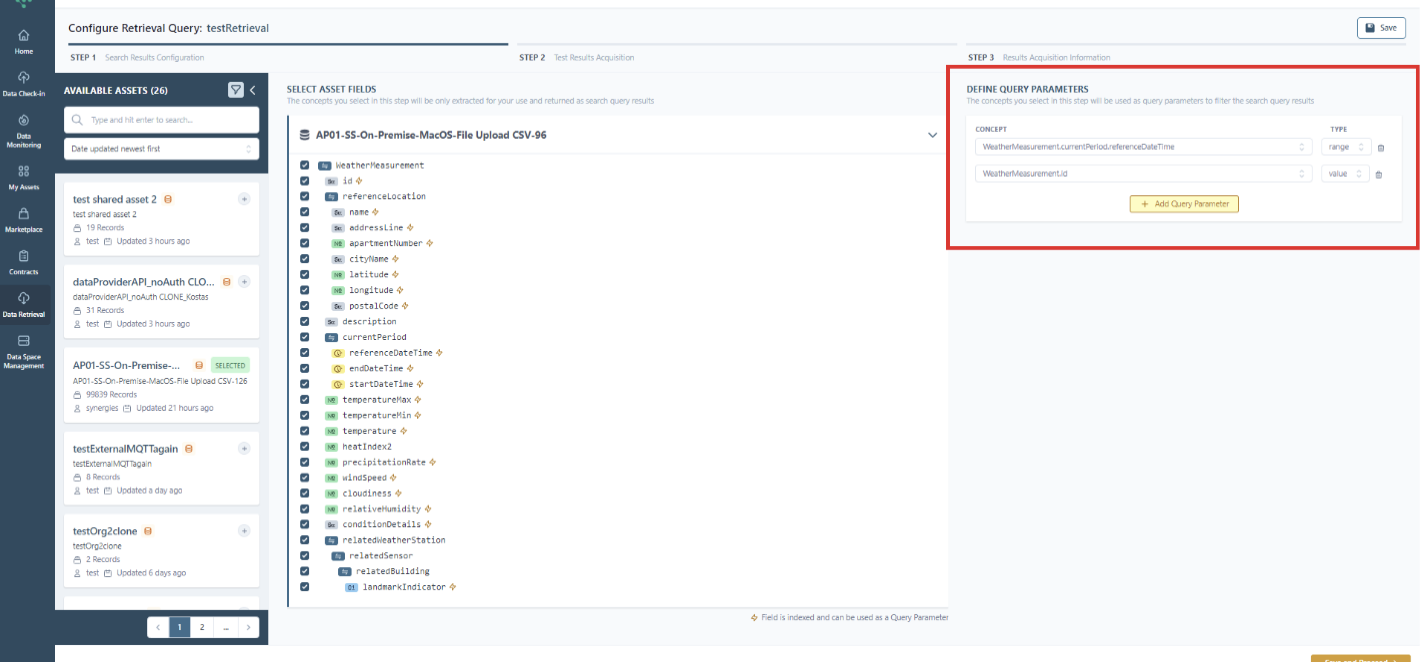Open Data Monitoring in sidebar
The height and width of the screenshot is (662, 1427).
tap(23, 127)
